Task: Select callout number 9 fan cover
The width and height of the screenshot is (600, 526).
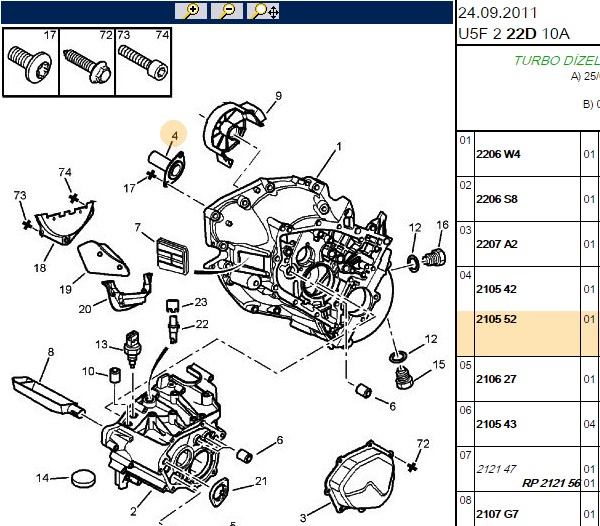Action: (278, 96)
